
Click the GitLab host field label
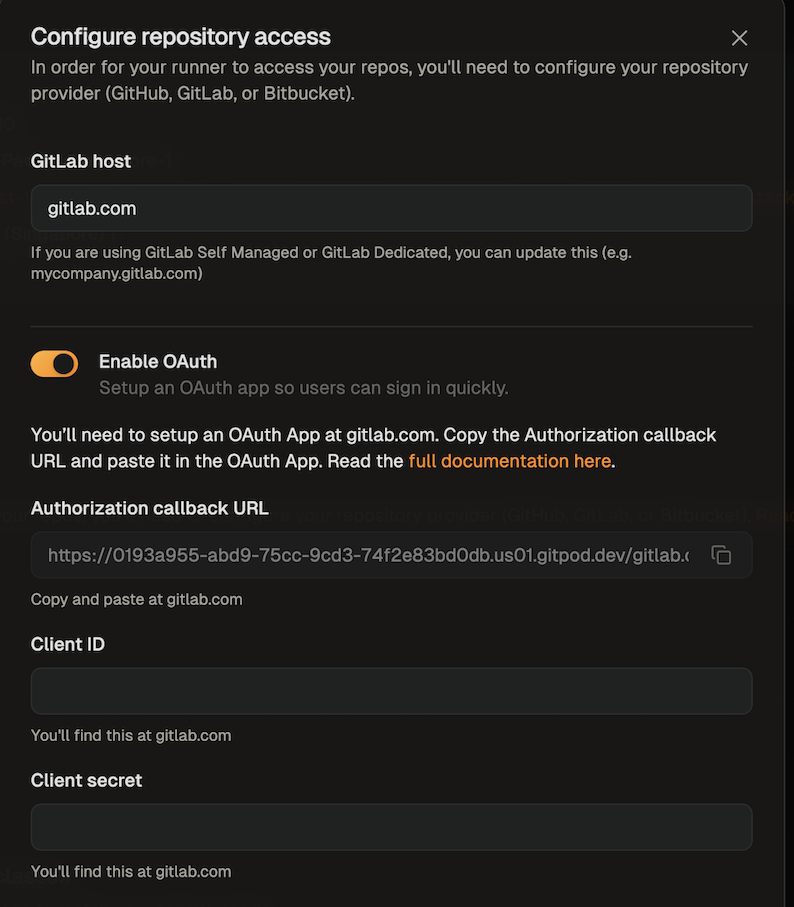tap(81, 161)
